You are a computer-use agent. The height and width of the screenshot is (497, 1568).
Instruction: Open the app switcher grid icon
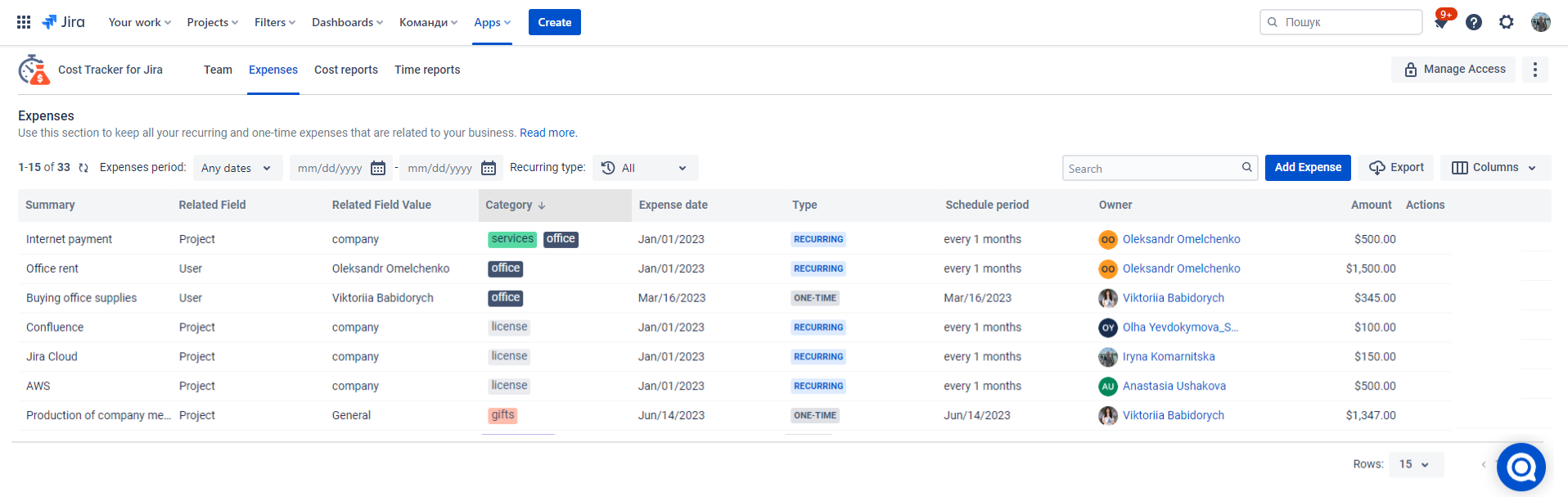point(24,22)
